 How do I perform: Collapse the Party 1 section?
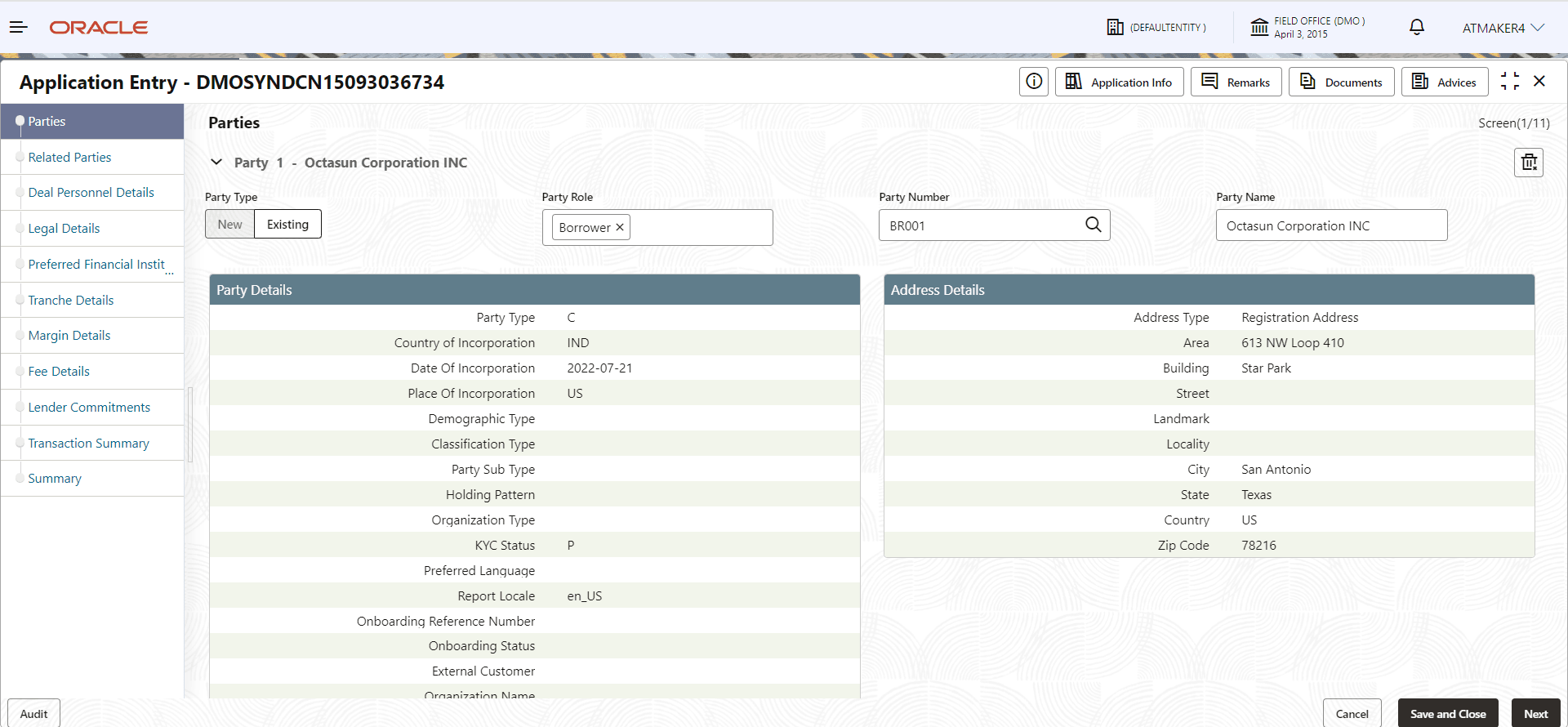[216, 162]
